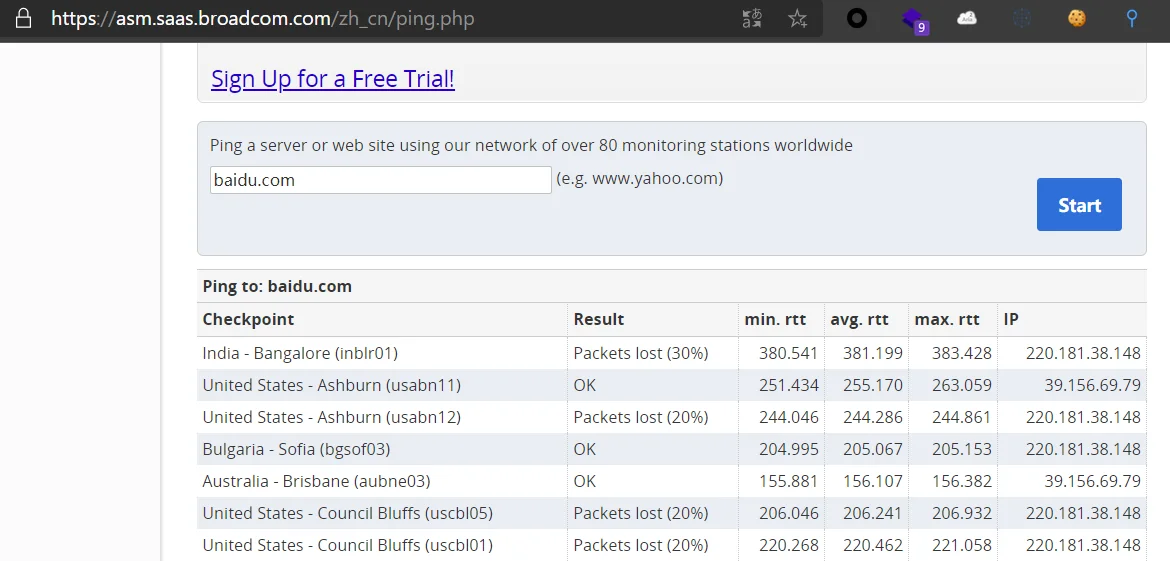
Task: Click avg rtt value 220.462
Action: coord(873,546)
